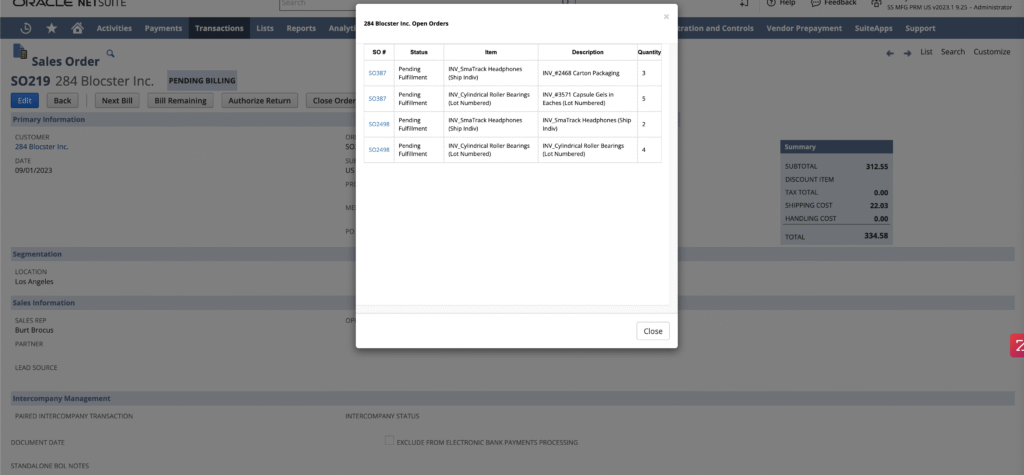This screenshot has width=1024, height=475.
Task: Open SO387 link in Carton Packaging row
Action: point(379,73)
